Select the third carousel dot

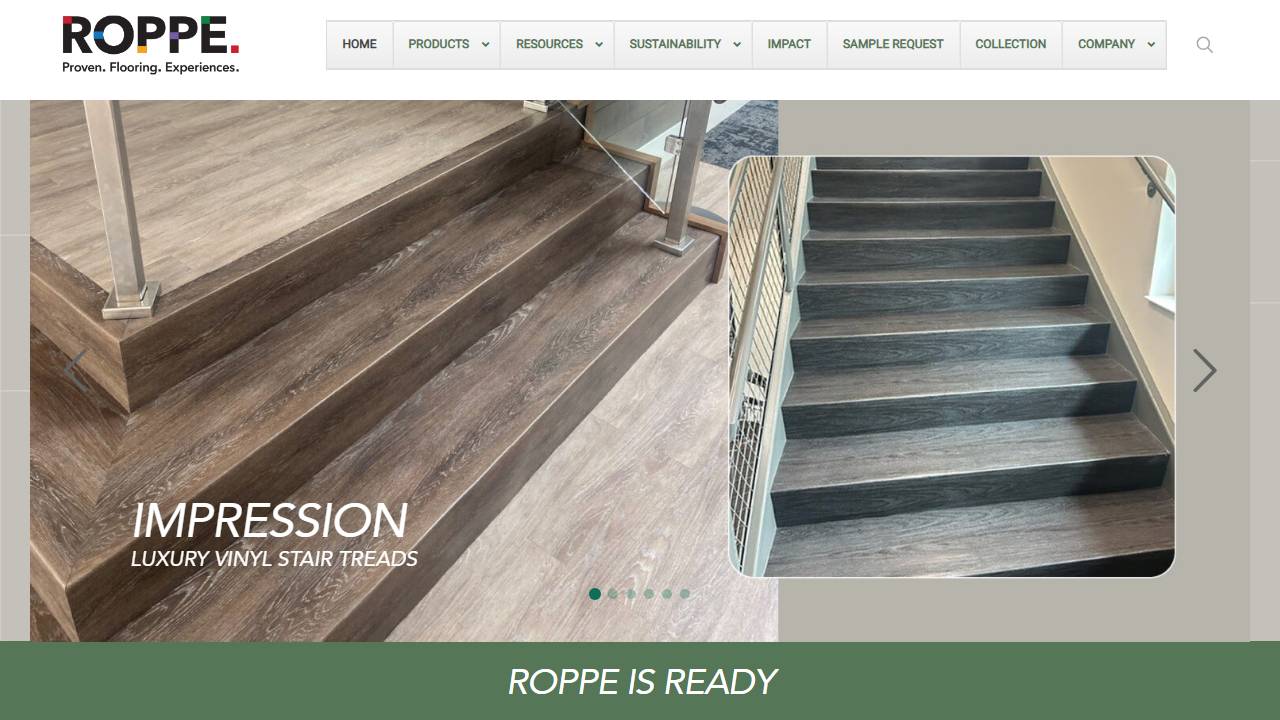631,594
